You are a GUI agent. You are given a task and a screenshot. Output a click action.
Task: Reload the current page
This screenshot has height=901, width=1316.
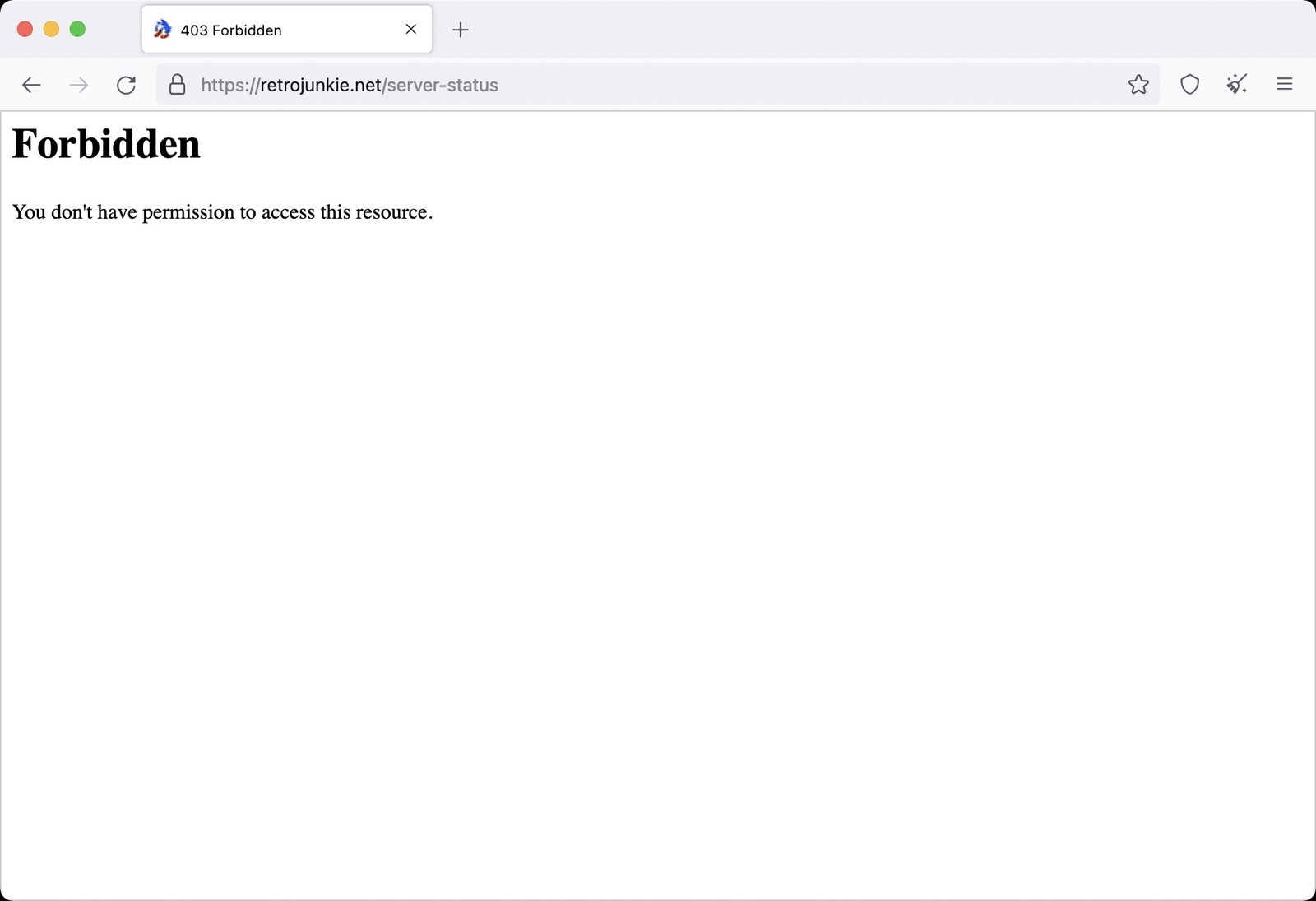coord(126,85)
